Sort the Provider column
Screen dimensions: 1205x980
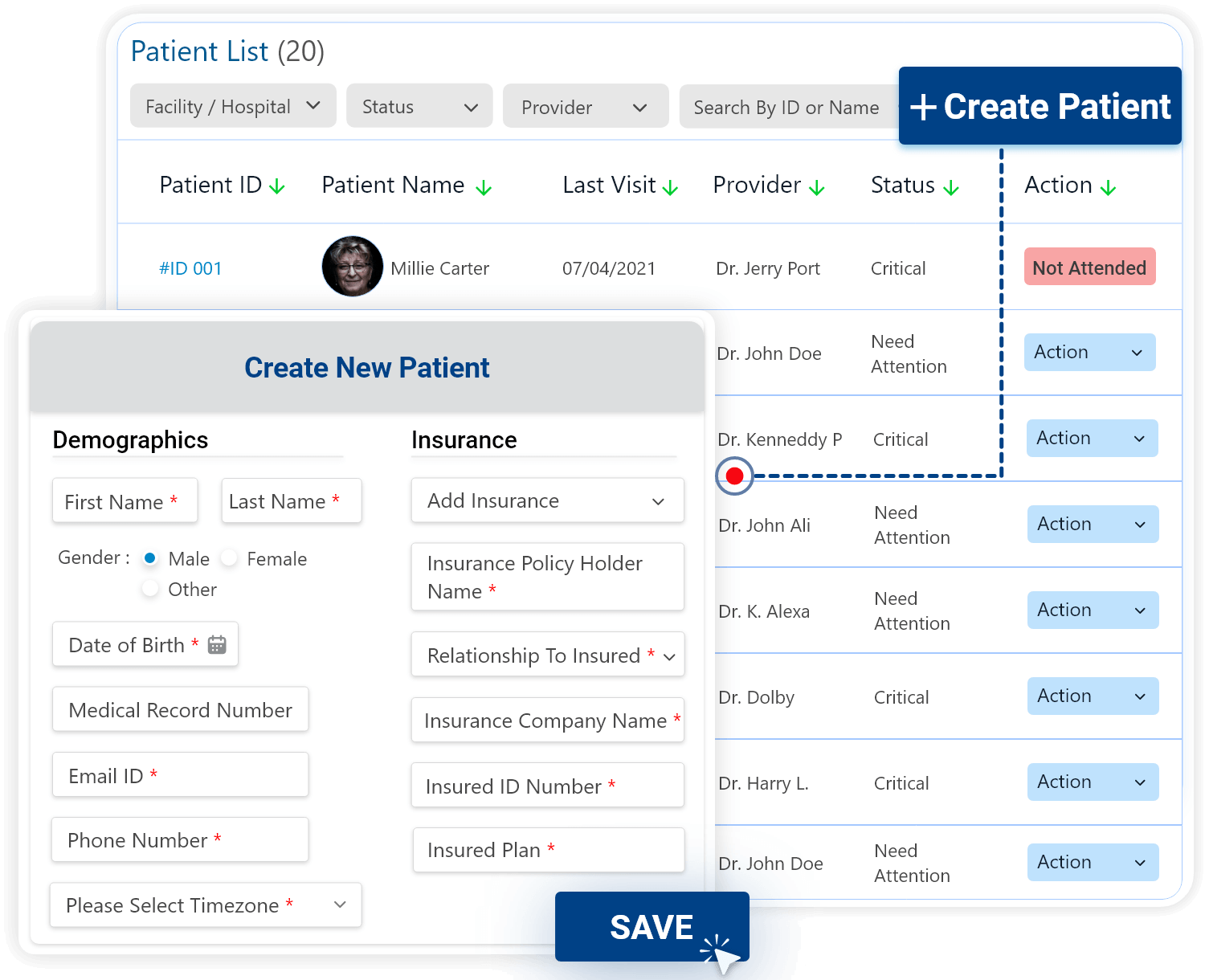point(818,186)
